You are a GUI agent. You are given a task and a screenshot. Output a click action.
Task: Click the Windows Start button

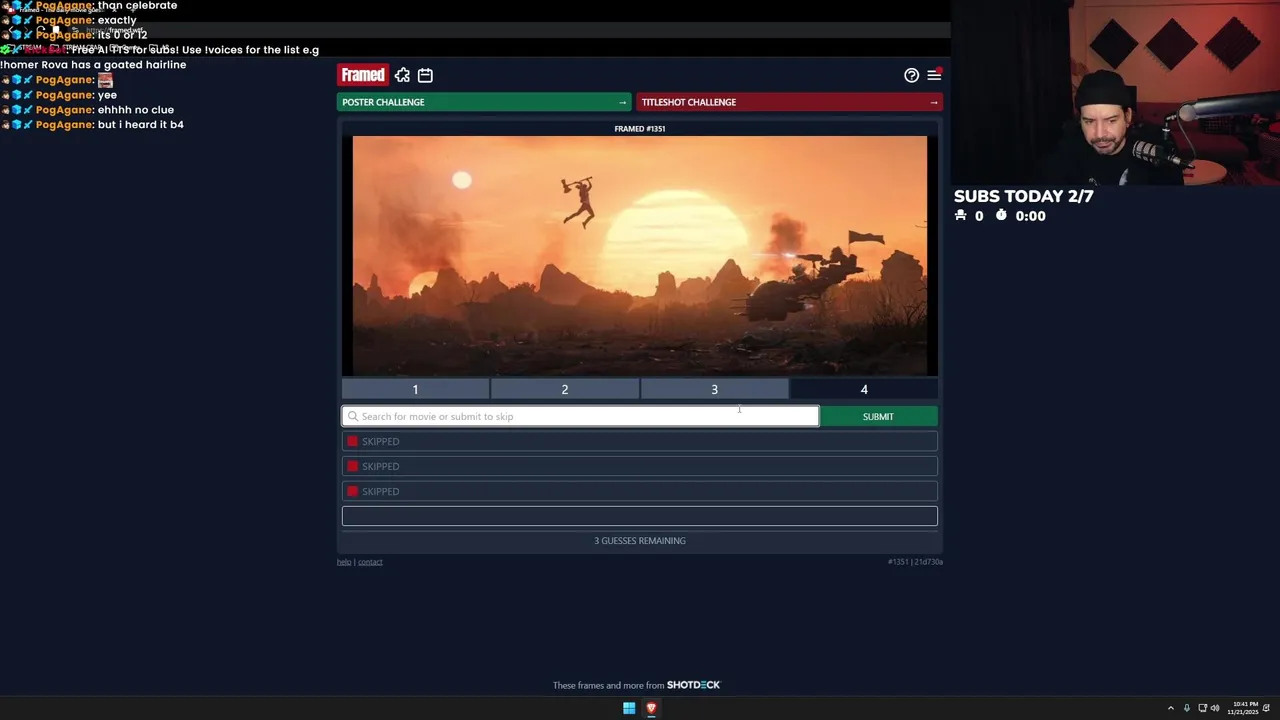pyautogui.click(x=629, y=708)
